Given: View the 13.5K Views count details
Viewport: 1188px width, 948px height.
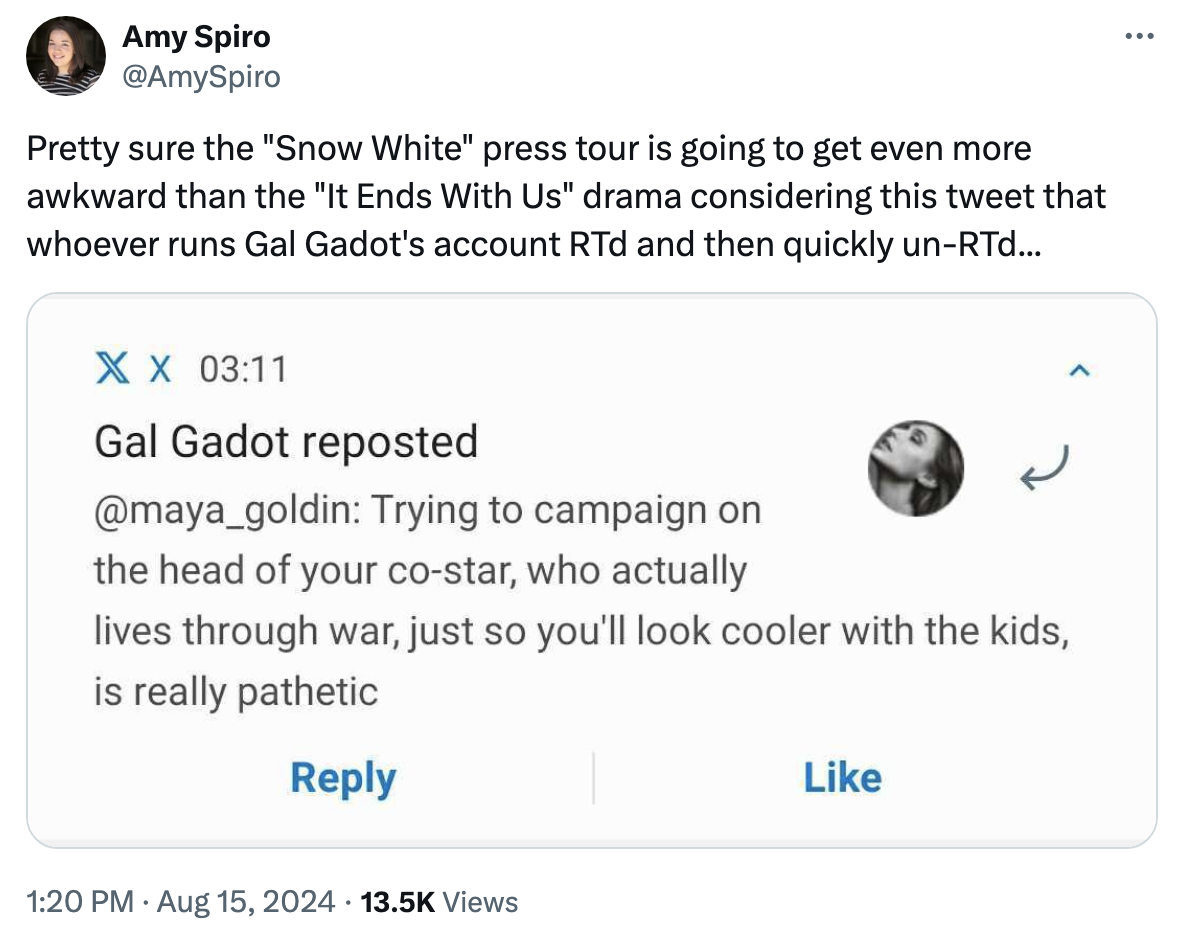Looking at the screenshot, I should click(439, 902).
